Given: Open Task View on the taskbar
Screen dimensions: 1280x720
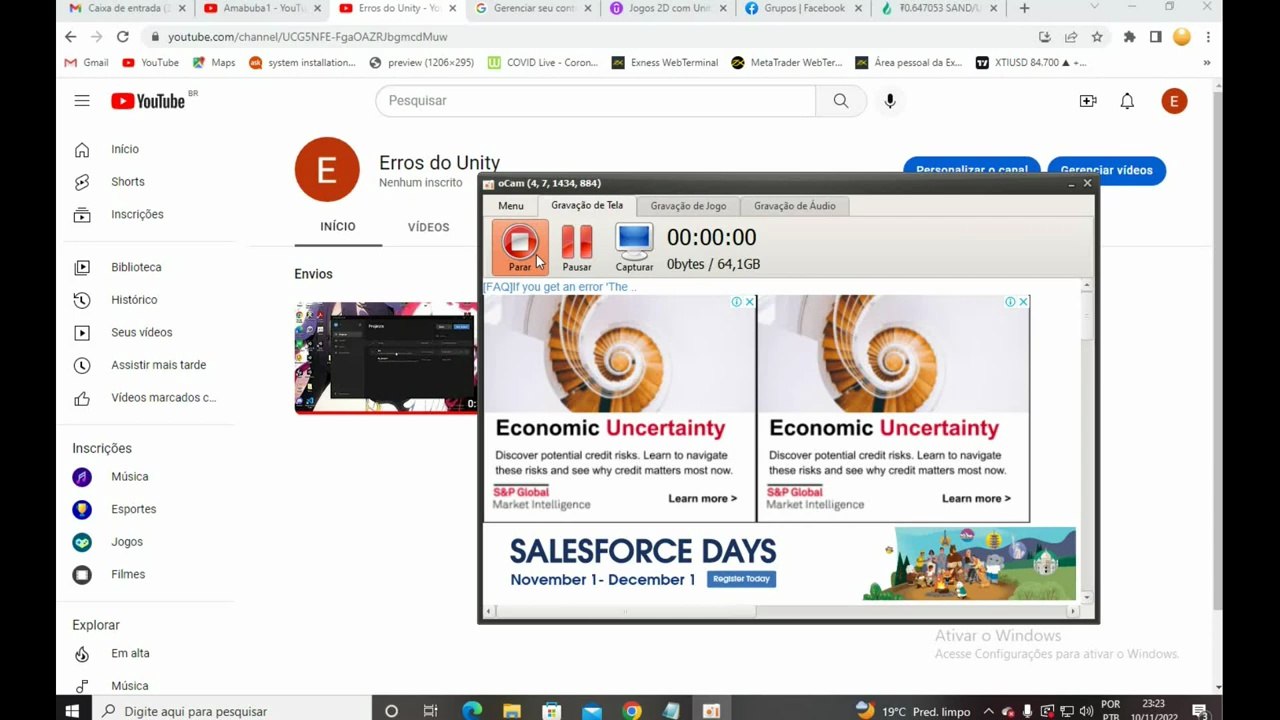Looking at the screenshot, I should pyautogui.click(x=431, y=711).
